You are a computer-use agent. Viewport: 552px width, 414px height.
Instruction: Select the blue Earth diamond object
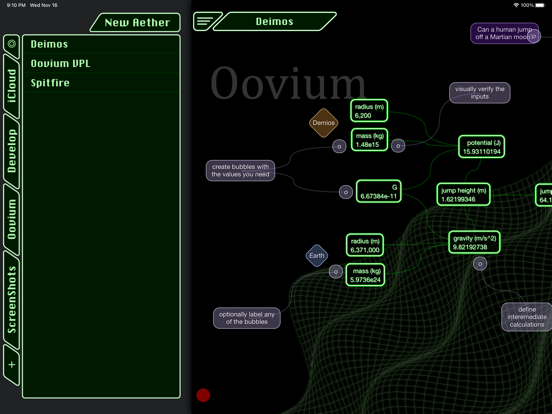(x=317, y=256)
